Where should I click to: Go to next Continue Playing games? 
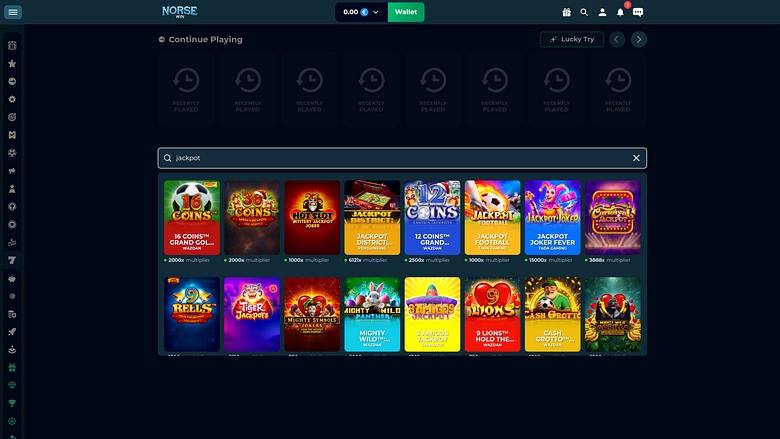(x=639, y=39)
